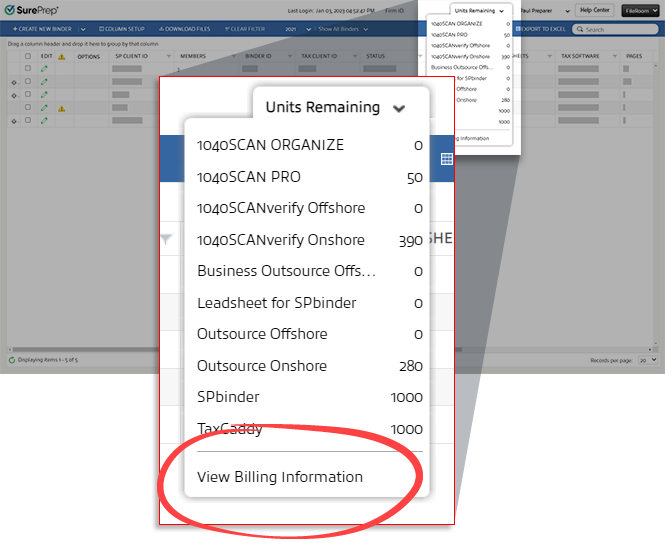
Task: Open the TAX CLIENT ID column filter icon
Action: pyautogui.click(x=355, y=56)
